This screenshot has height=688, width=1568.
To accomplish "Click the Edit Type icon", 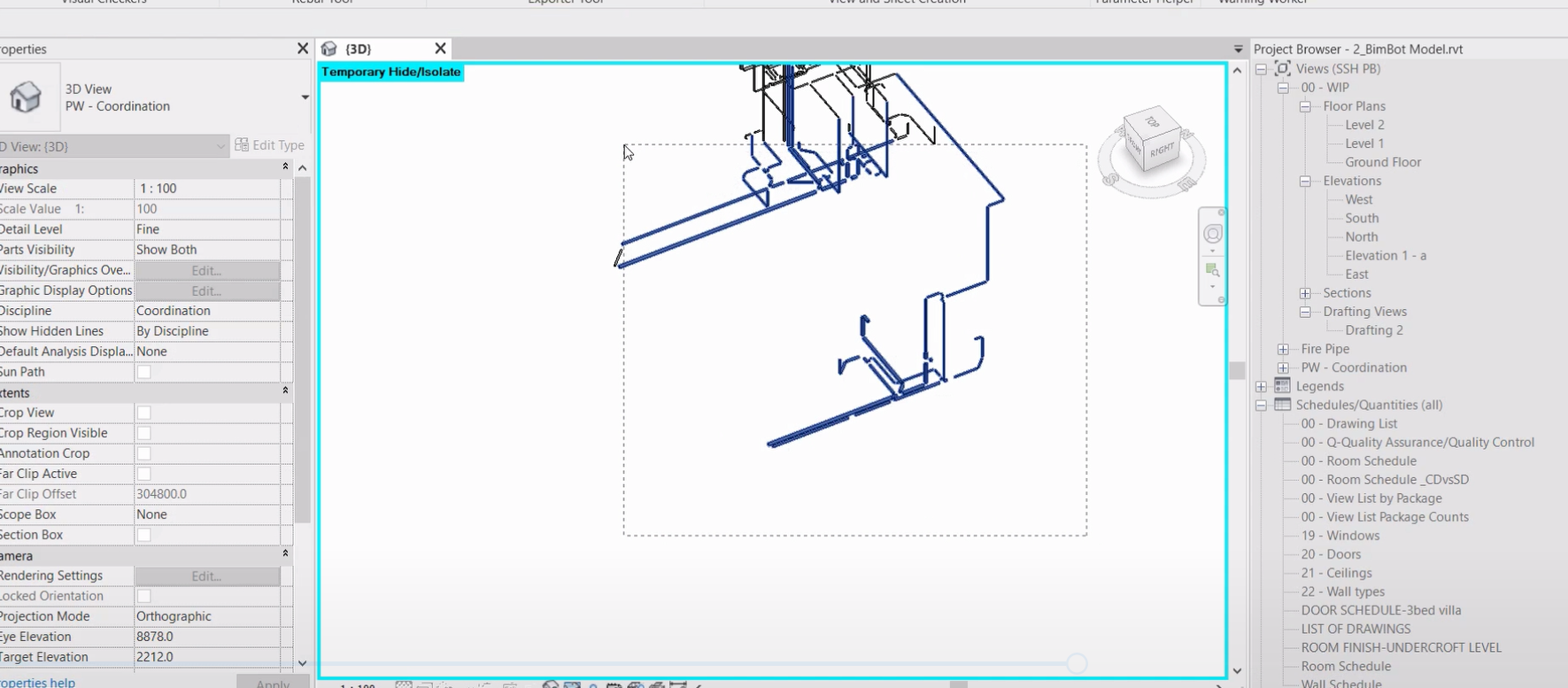I will pos(242,144).
